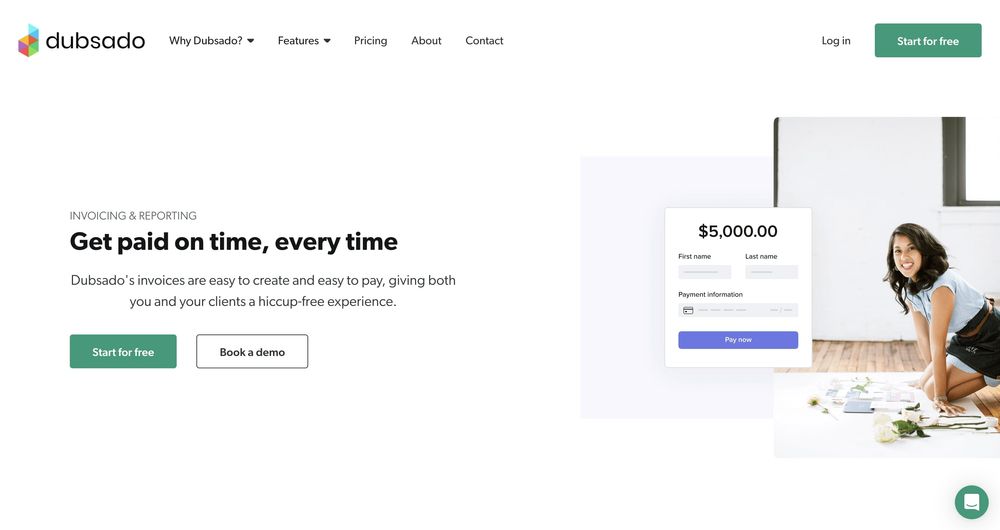This screenshot has width=1000, height=530.
Task: Click Start for free below the headline
Action: pyautogui.click(x=123, y=352)
